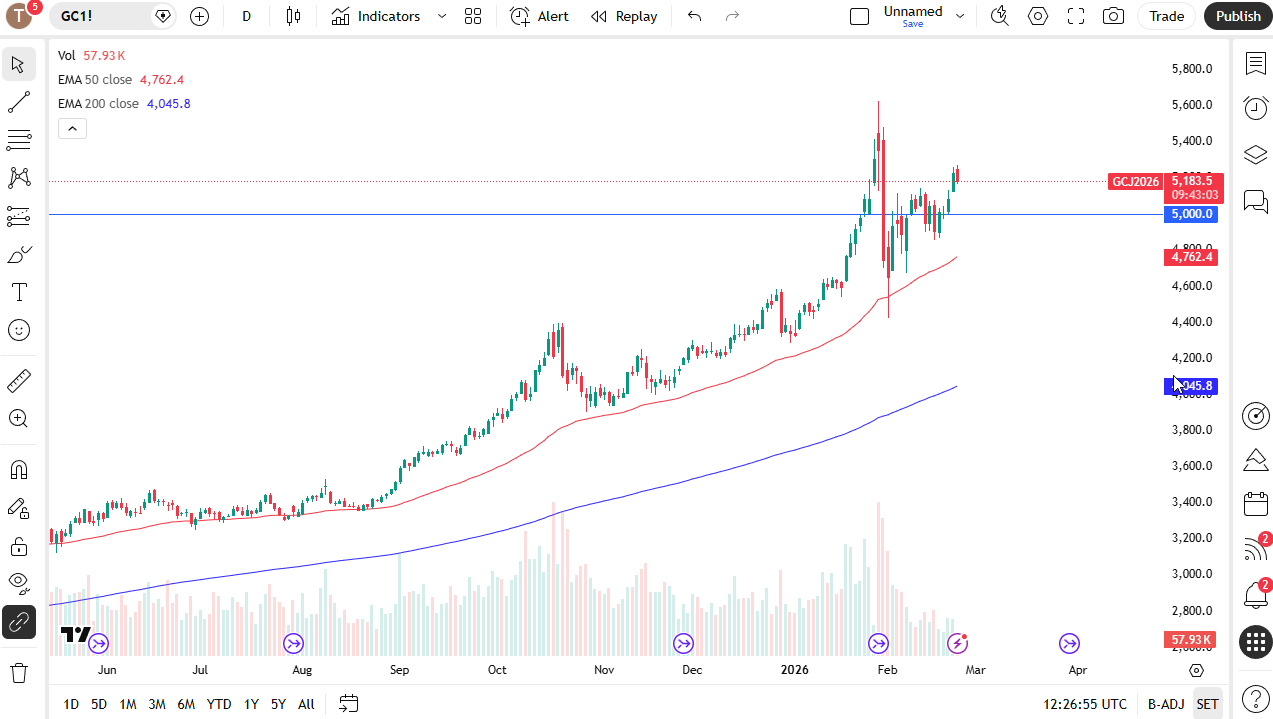The height and width of the screenshot is (719, 1273).
Task: Switch to the All range
Action: 306,704
